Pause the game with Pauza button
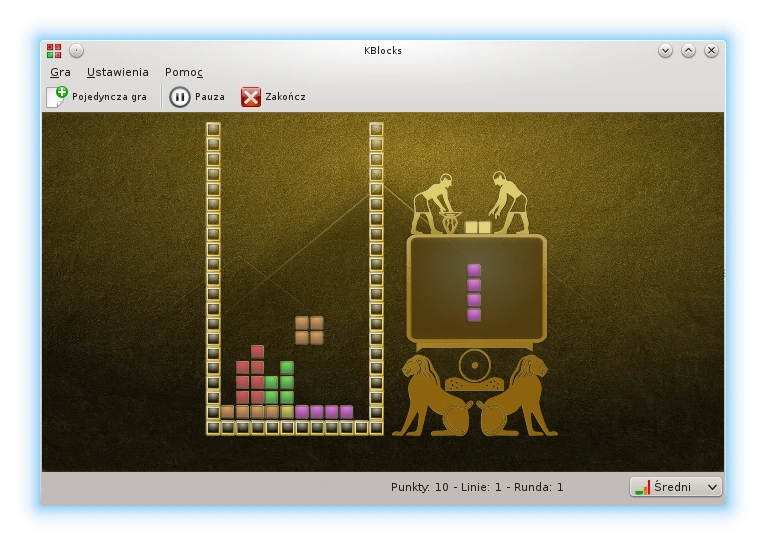This screenshot has height=546, width=766. point(197,97)
